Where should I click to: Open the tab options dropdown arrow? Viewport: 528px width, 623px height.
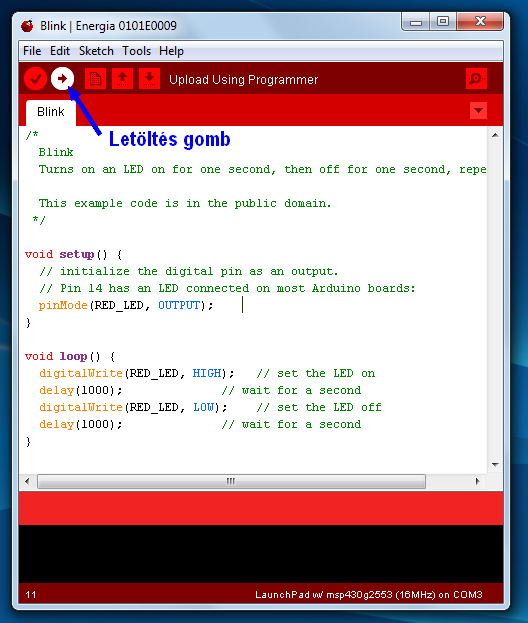pos(478,110)
